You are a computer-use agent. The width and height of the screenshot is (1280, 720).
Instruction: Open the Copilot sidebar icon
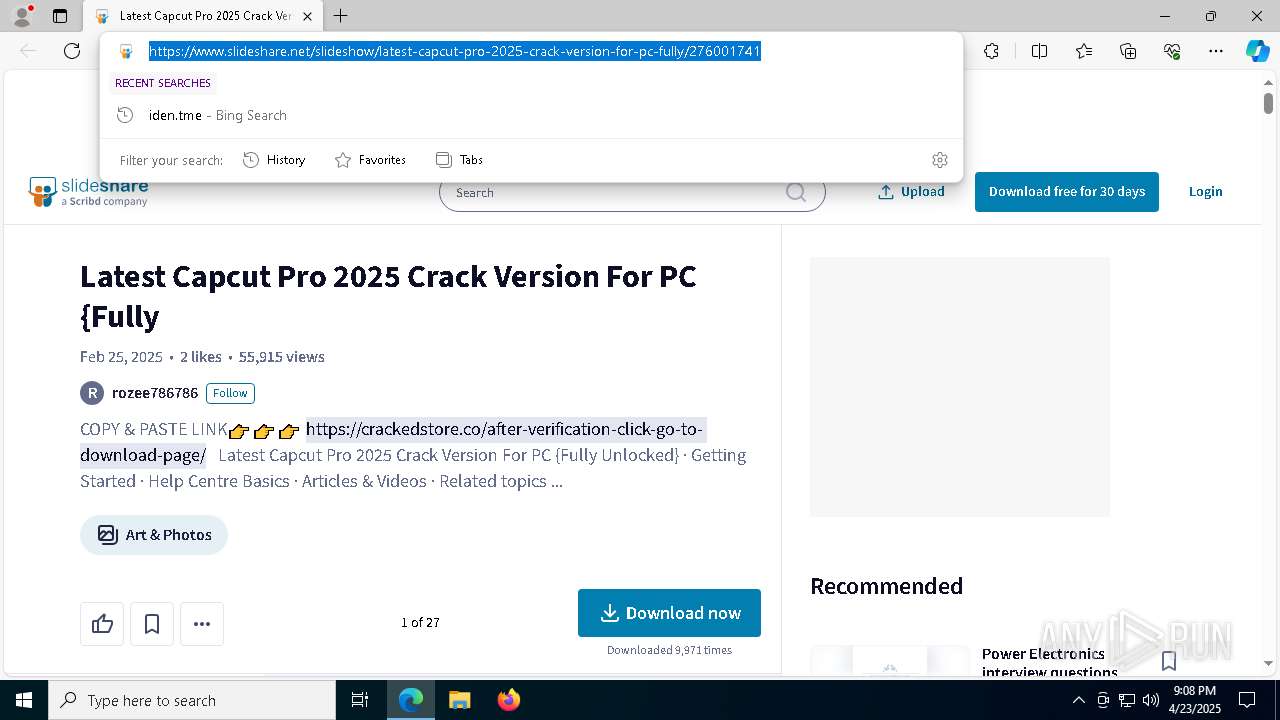[x=1257, y=51]
